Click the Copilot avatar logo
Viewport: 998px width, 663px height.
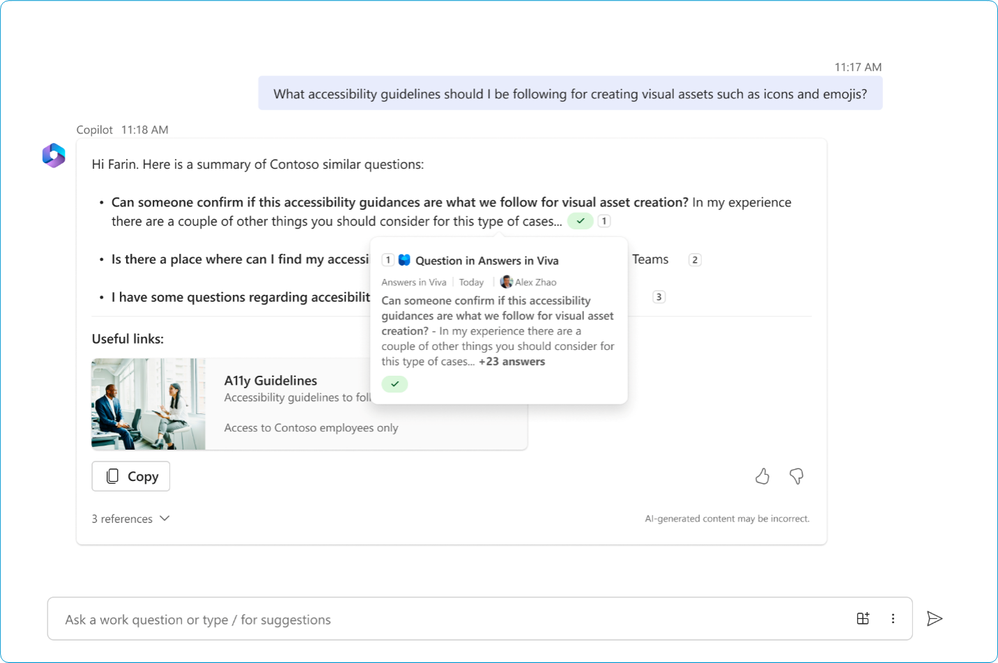[x=53, y=155]
